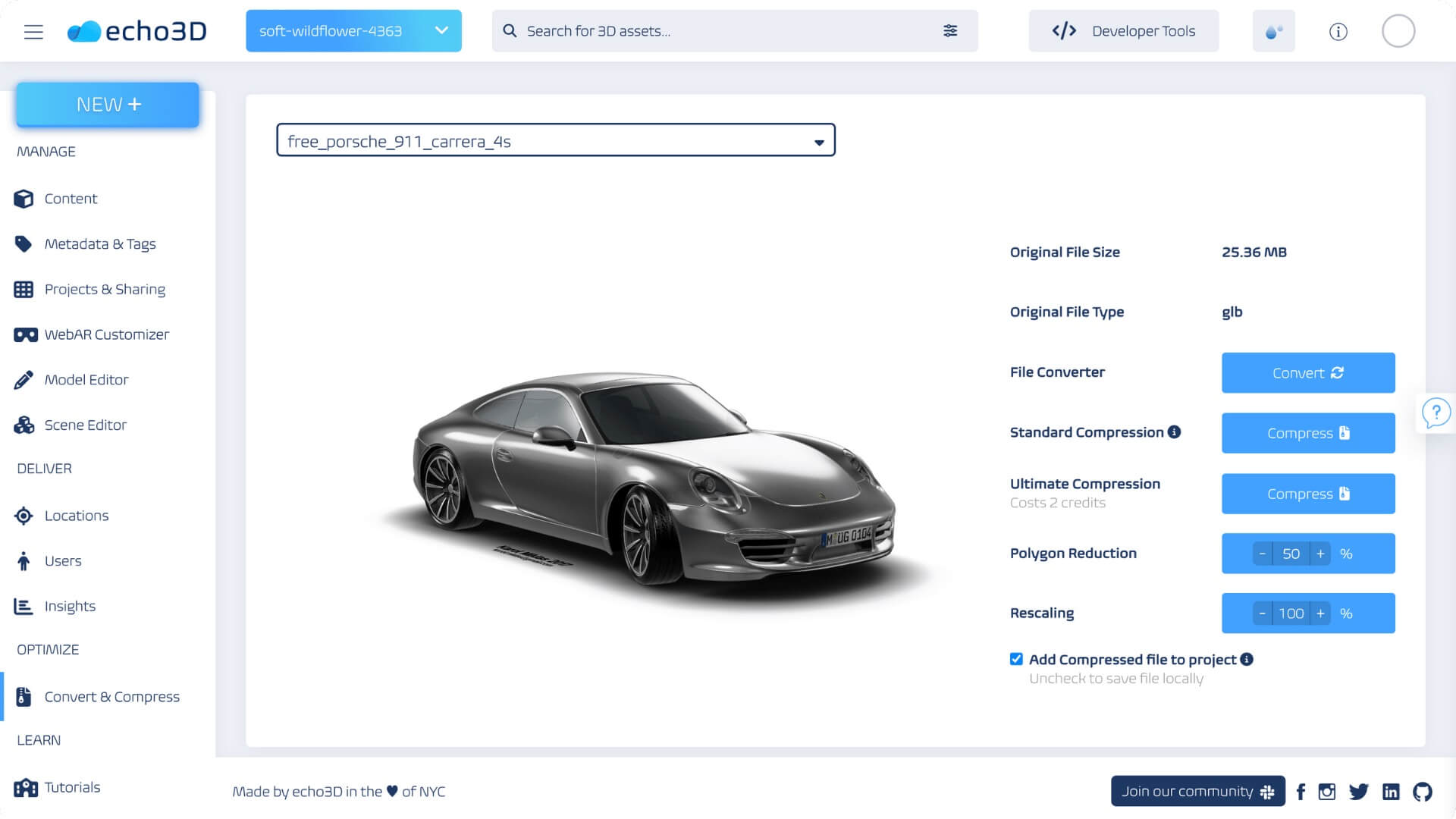Click Compress for Ultimate Compression
The height and width of the screenshot is (819, 1456).
click(x=1308, y=494)
